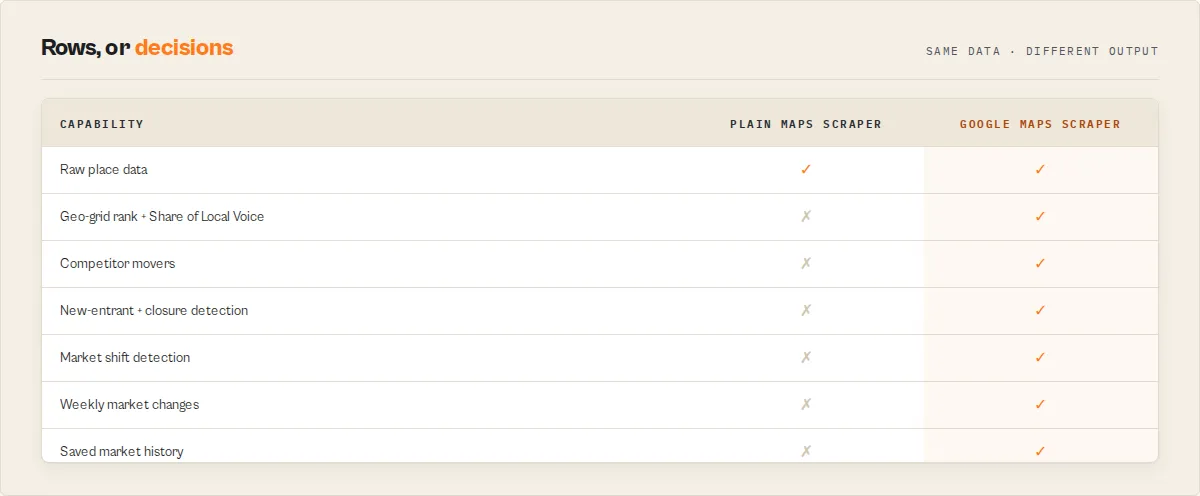
Task: Click the 'Geo-grid rank + Share of Local Voice' row label
Action: [x=162, y=216]
